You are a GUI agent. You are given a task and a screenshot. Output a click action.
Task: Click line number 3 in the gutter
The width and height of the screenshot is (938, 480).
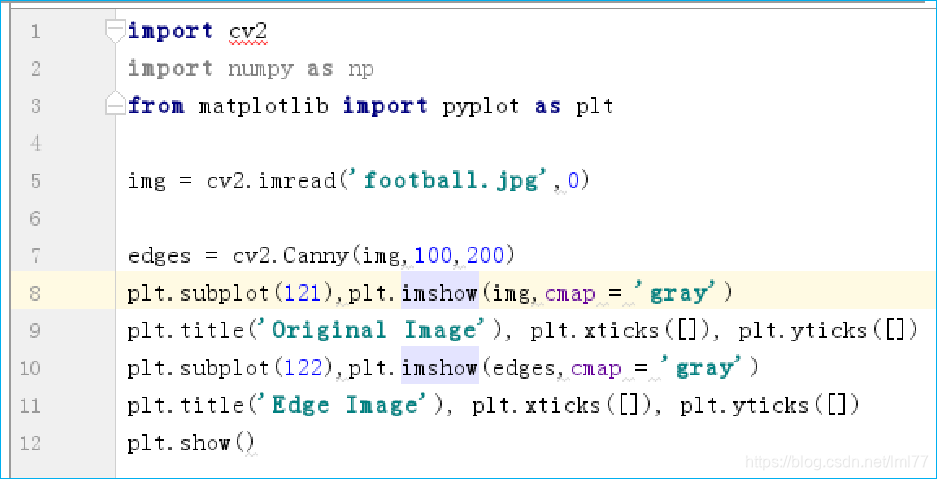(35, 107)
